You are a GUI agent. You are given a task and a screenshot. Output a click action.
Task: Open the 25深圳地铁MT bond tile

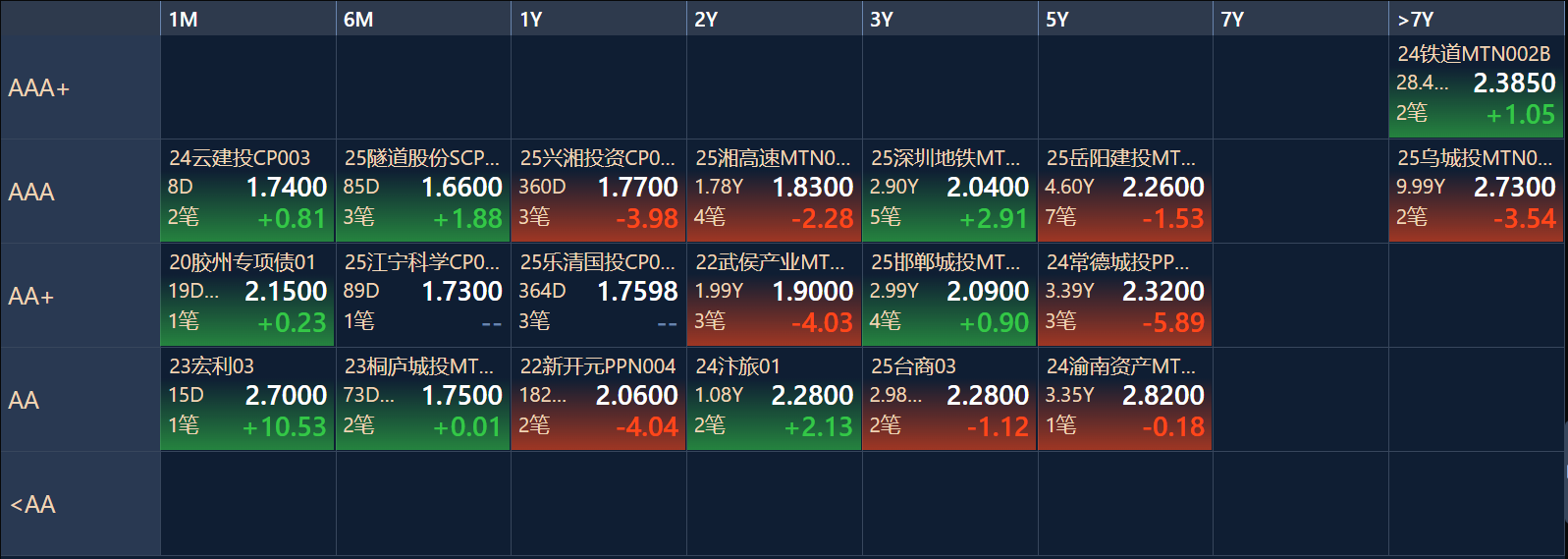click(949, 191)
